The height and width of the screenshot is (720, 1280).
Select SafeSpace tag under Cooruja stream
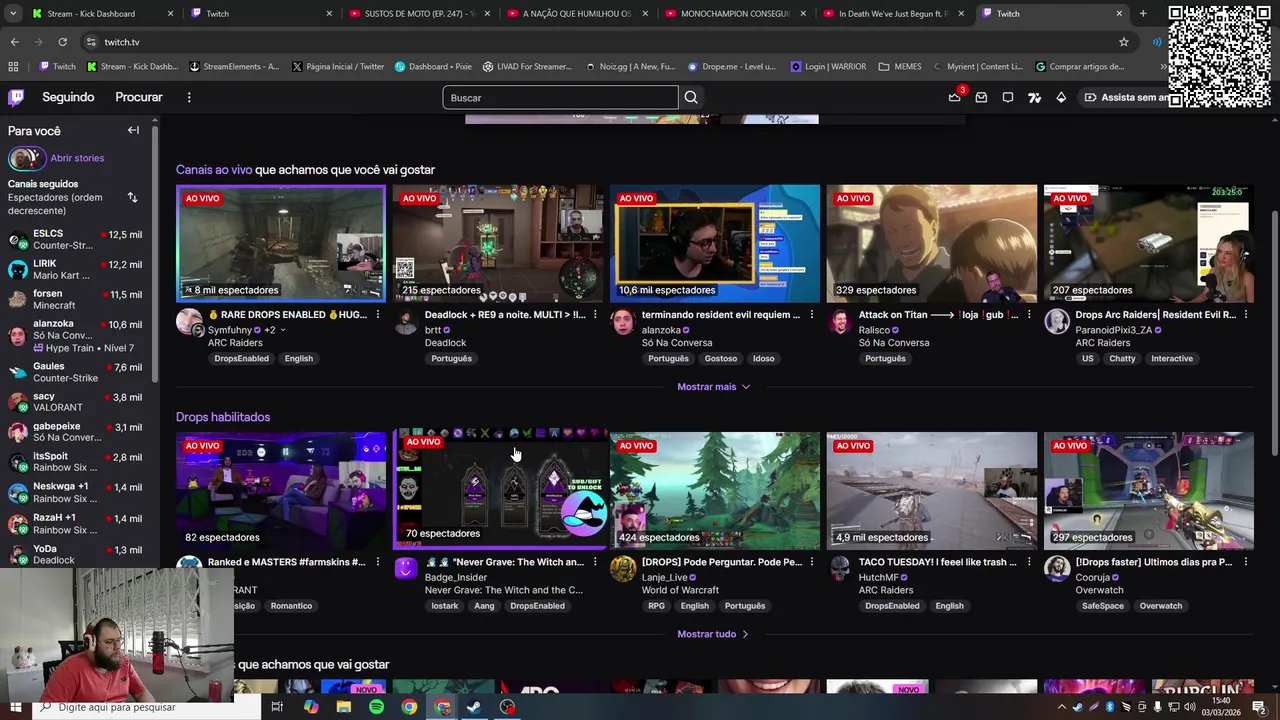(x=1103, y=606)
